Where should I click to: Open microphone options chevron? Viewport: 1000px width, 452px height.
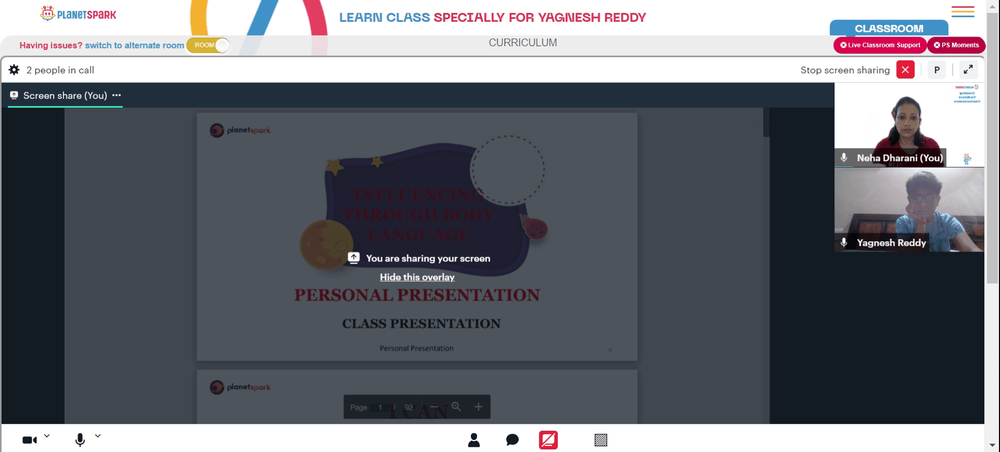pos(98,436)
